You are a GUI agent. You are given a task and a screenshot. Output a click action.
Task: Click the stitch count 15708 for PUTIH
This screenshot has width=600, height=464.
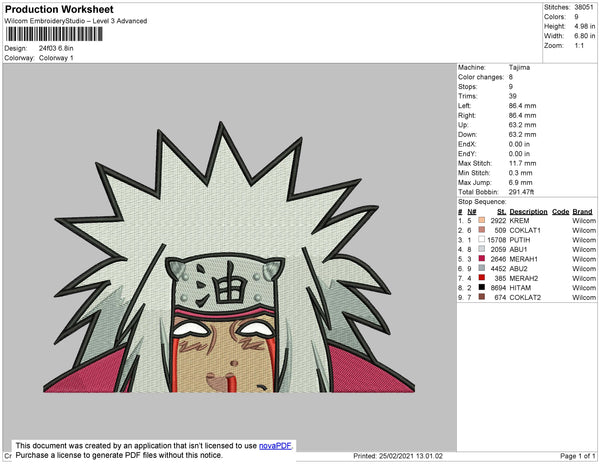(497, 240)
